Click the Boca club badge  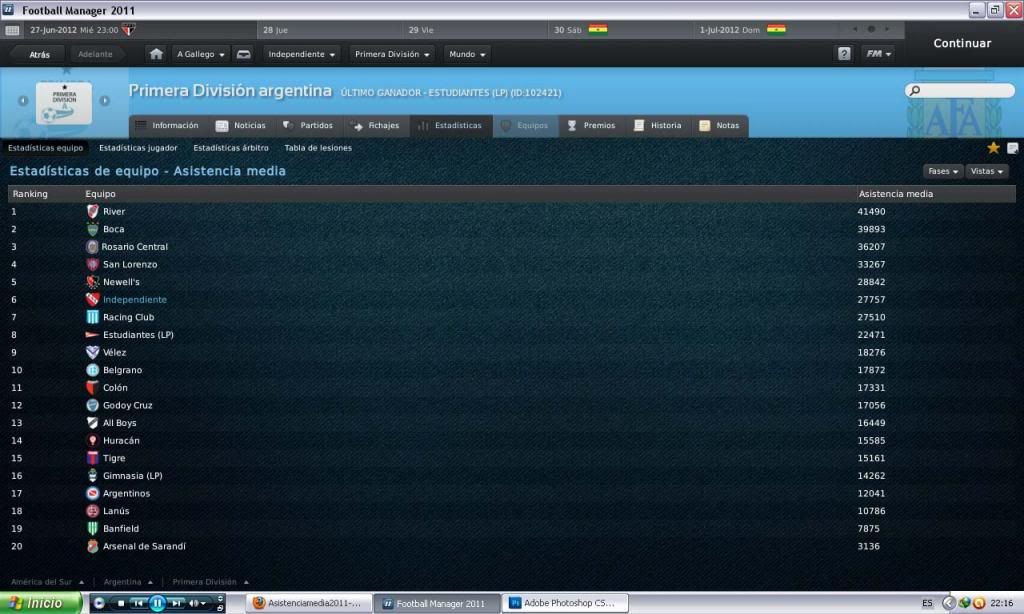click(x=93, y=229)
